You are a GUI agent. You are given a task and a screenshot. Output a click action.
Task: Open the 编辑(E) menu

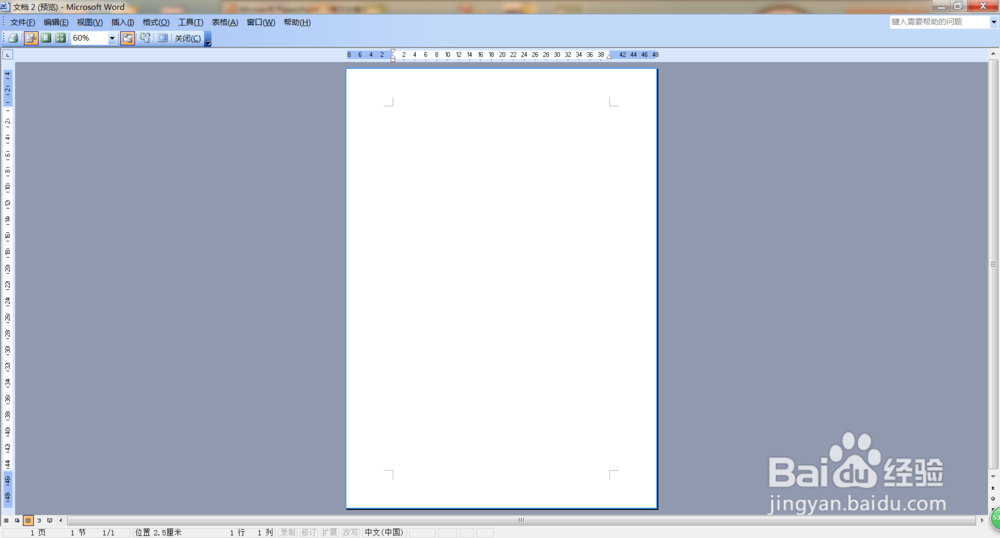[55, 22]
